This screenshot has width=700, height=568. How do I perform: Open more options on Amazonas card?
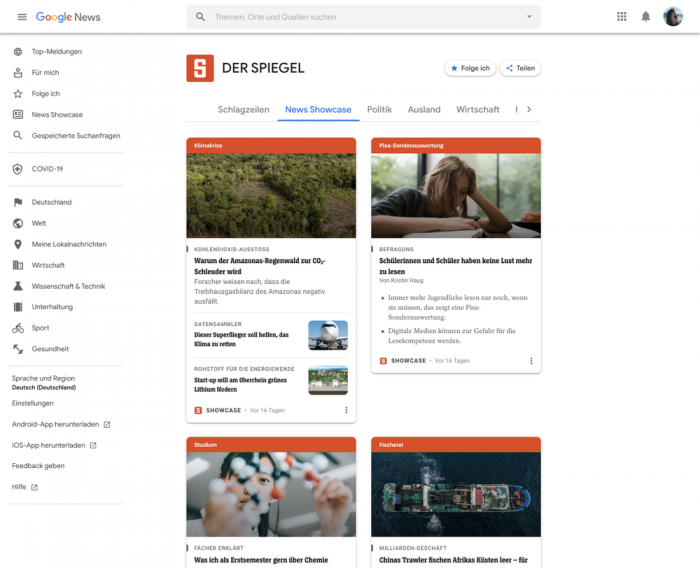pos(346,410)
